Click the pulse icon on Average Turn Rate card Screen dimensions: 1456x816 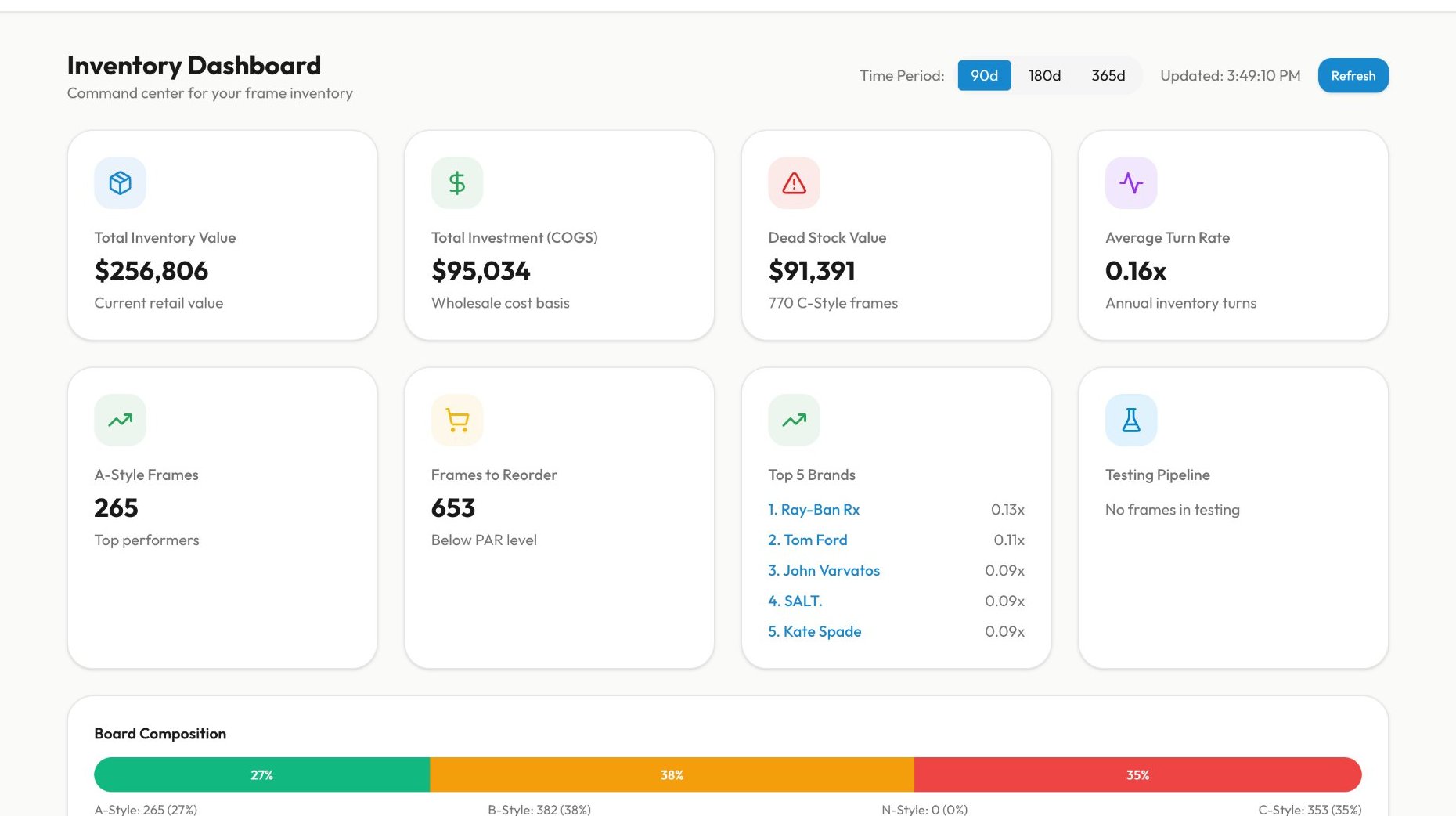point(1131,182)
